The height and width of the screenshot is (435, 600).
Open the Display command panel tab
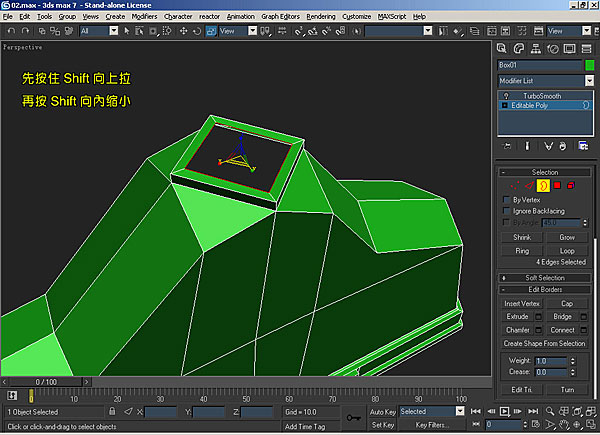tap(569, 49)
